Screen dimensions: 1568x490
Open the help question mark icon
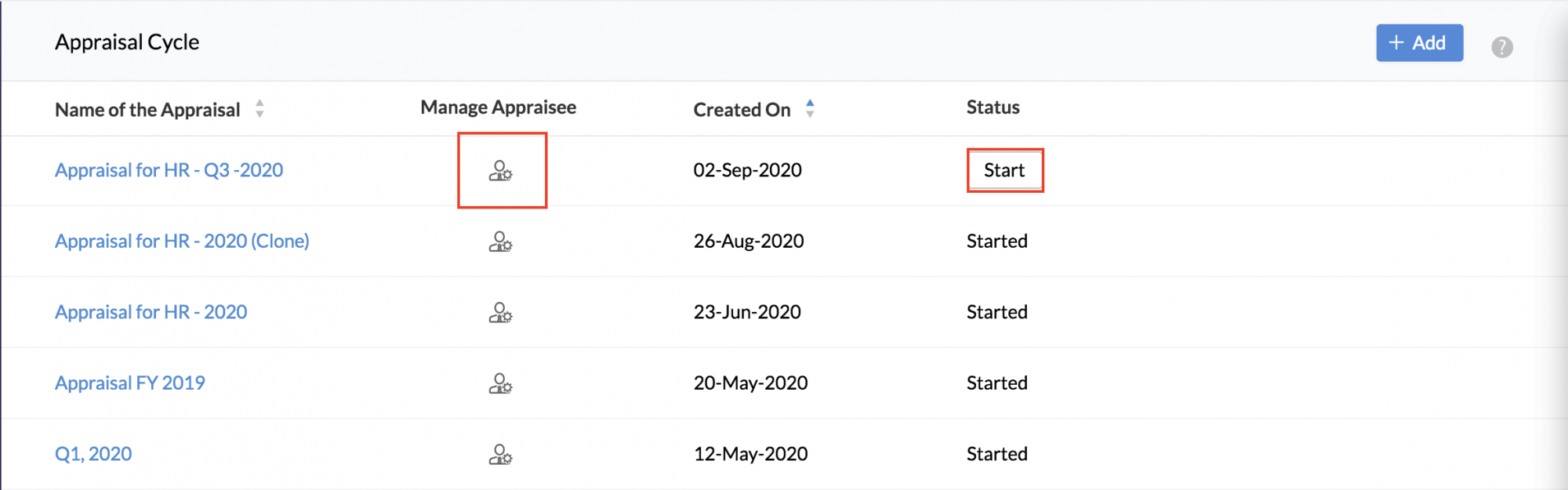tap(1501, 47)
